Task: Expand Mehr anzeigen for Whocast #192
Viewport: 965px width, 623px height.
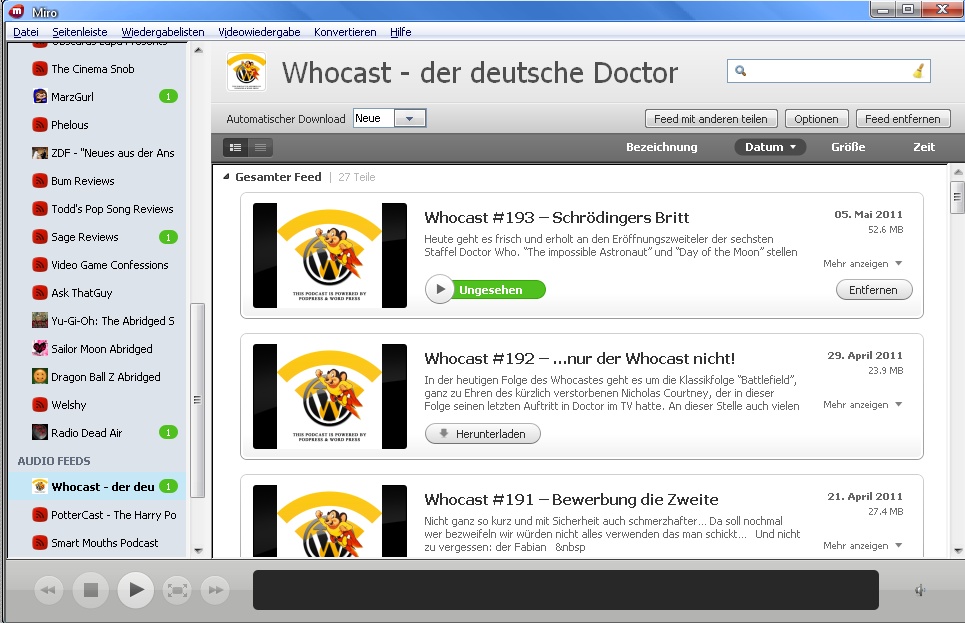Action: point(862,405)
